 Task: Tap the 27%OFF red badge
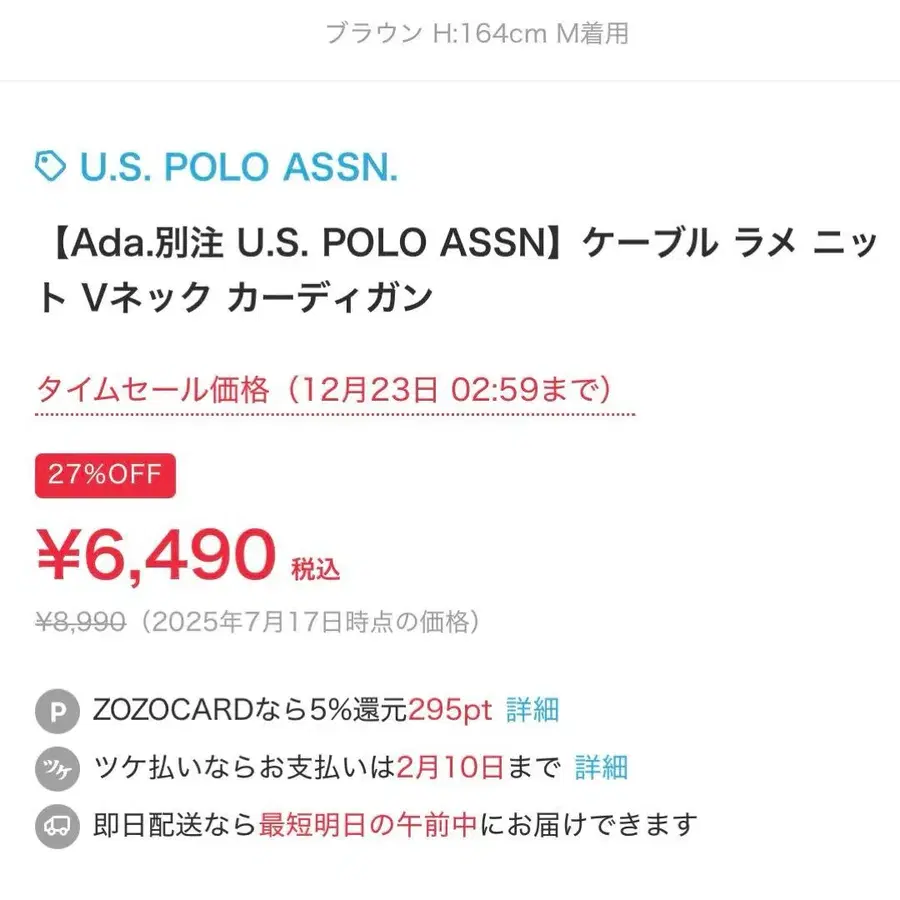click(x=105, y=475)
